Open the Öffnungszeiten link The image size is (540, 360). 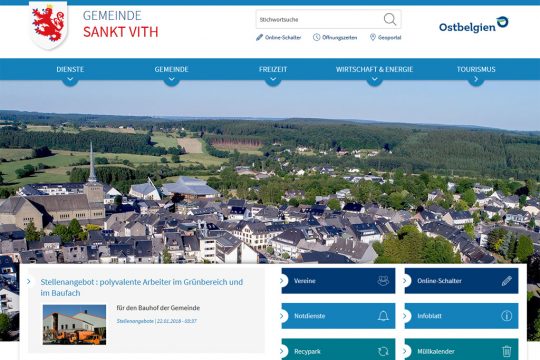(340, 38)
